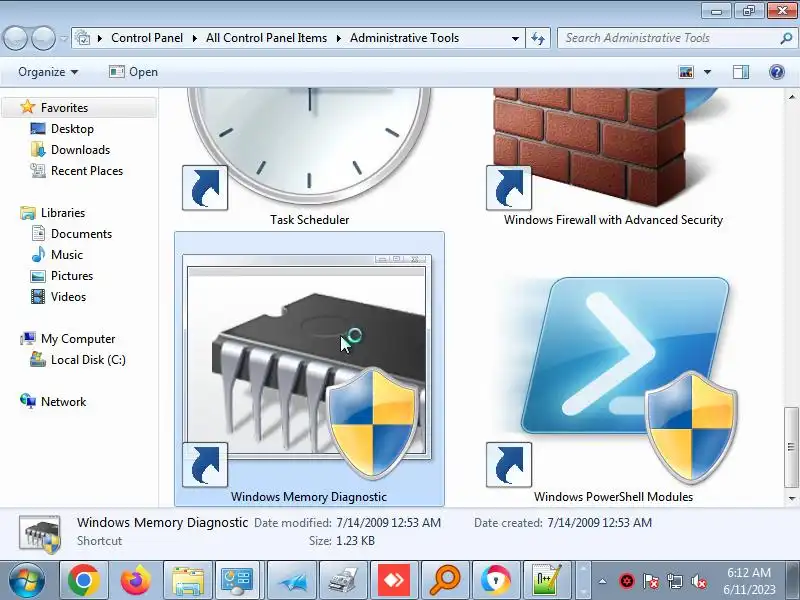Click the search magnifier icon
This screenshot has width=800, height=600.
[x=786, y=38]
